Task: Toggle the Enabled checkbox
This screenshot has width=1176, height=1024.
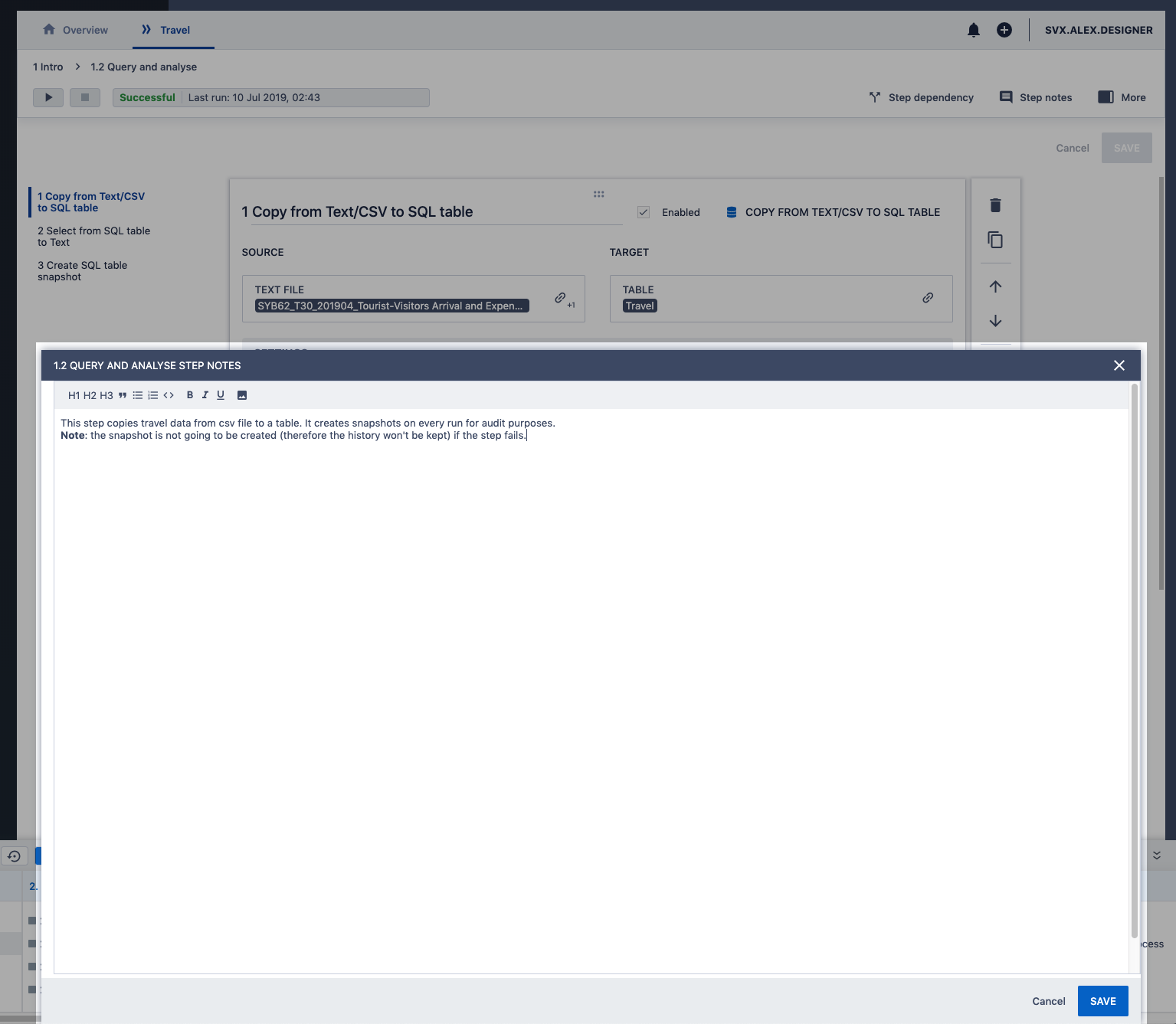Action: click(x=644, y=212)
